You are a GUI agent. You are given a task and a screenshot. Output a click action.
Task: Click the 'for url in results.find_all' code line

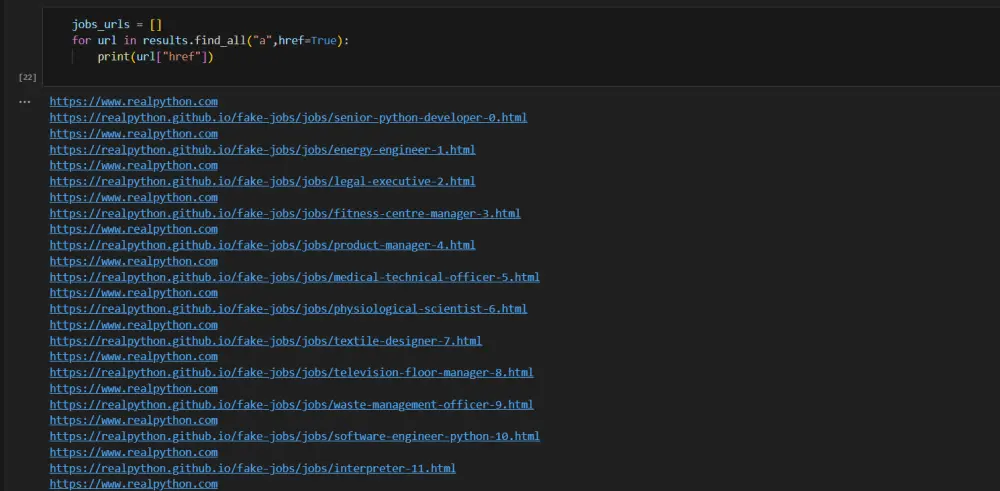click(x=210, y=41)
